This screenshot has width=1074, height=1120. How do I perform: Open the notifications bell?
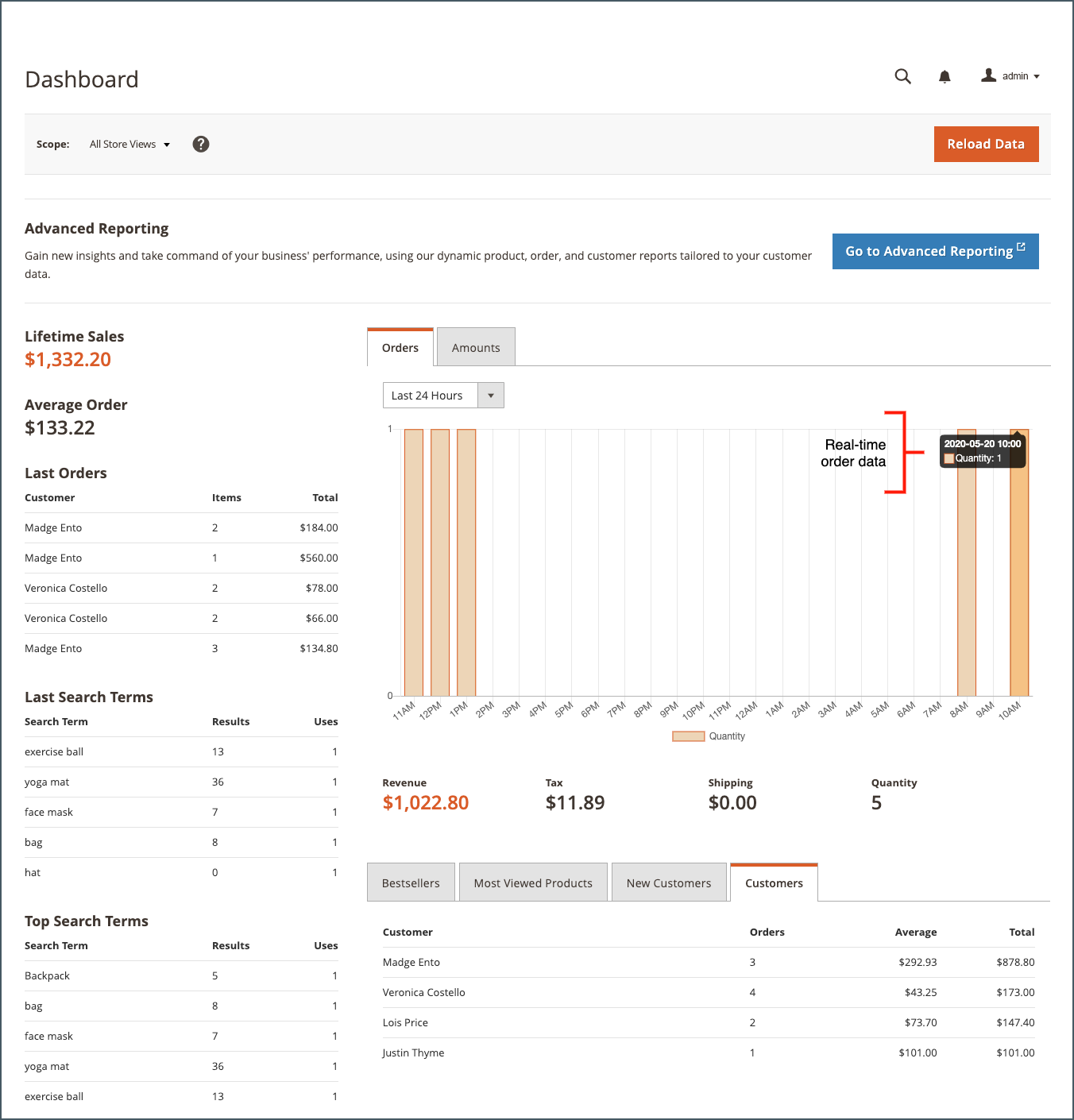(945, 76)
